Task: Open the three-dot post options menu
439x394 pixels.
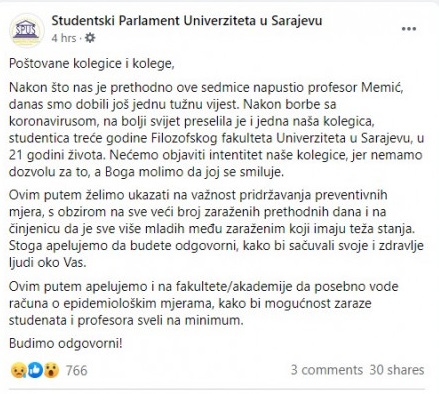Action: coord(409,29)
